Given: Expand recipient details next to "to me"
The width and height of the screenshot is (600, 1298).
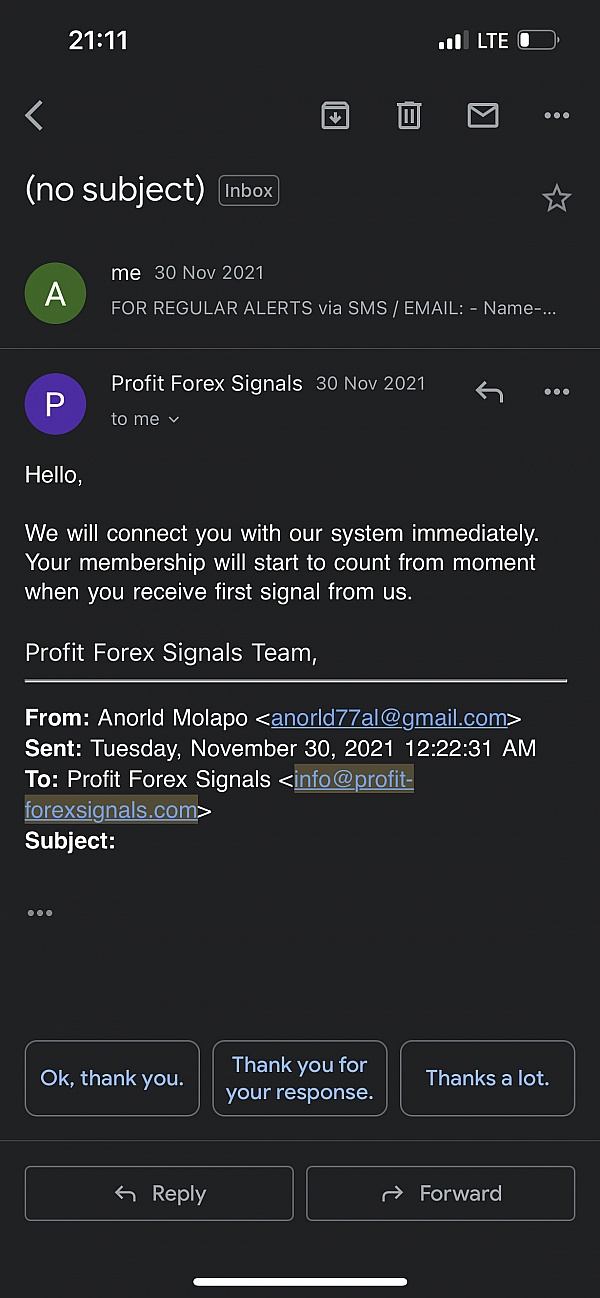Looking at the screenshot, I should pyautogui.click(x=174, y=420).
